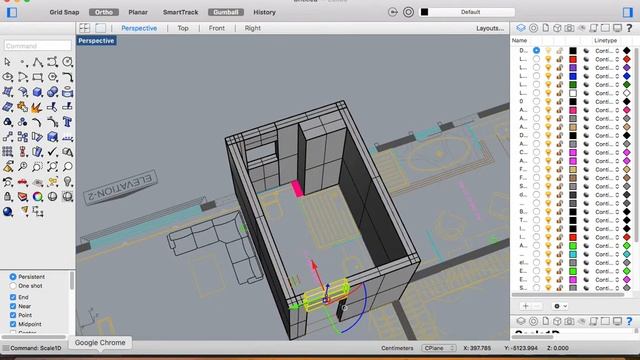Select the Zoom Extents tool
This screenshot has width=640, height=360.
52,167
